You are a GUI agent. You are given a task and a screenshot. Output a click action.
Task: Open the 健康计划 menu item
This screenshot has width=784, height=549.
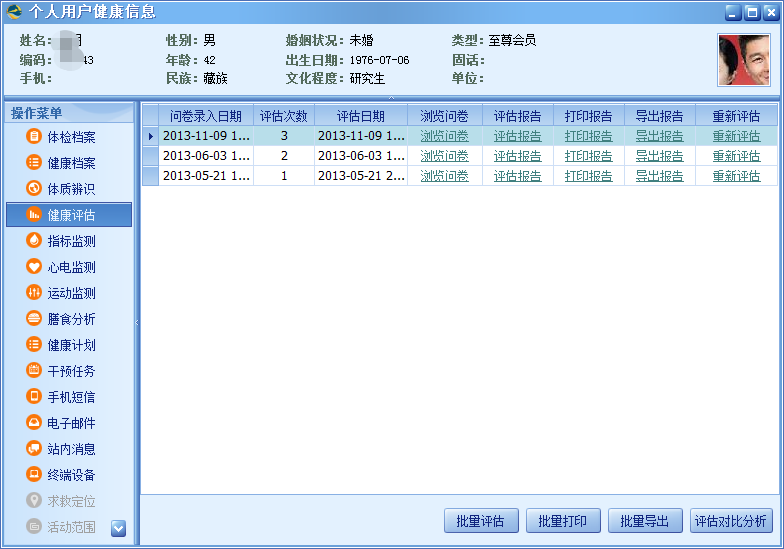tap(71, 345)
